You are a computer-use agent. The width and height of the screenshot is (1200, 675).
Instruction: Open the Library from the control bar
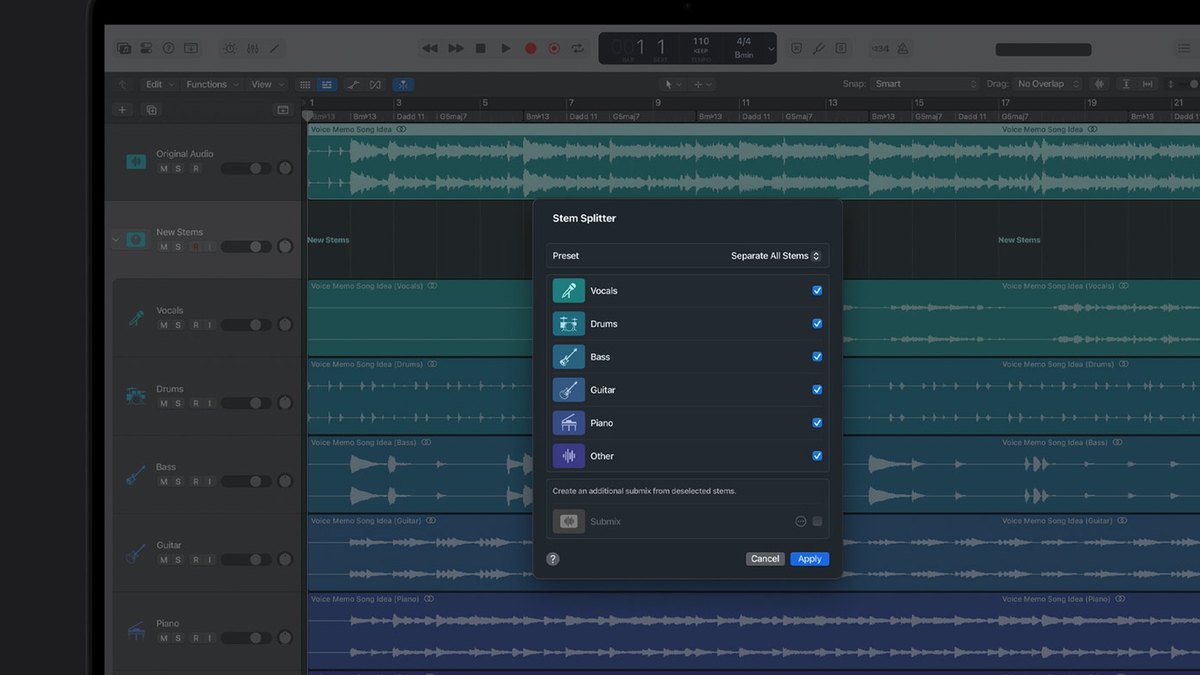tap(124, 48)
